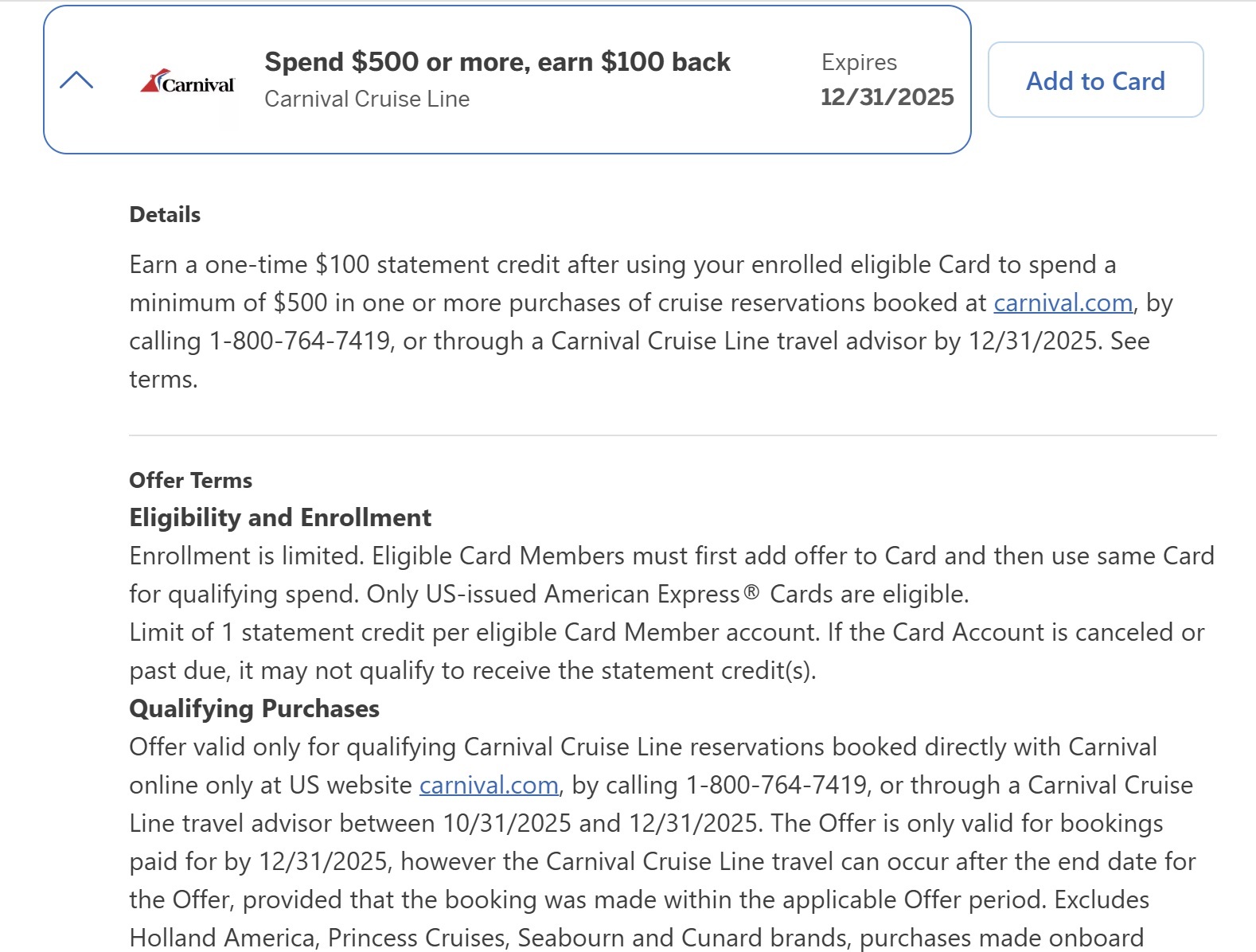Click the "Spend $500 or more" offer title
Image resolution: width=1256 pixels, height=952 pixels.
tap(497, 62)
